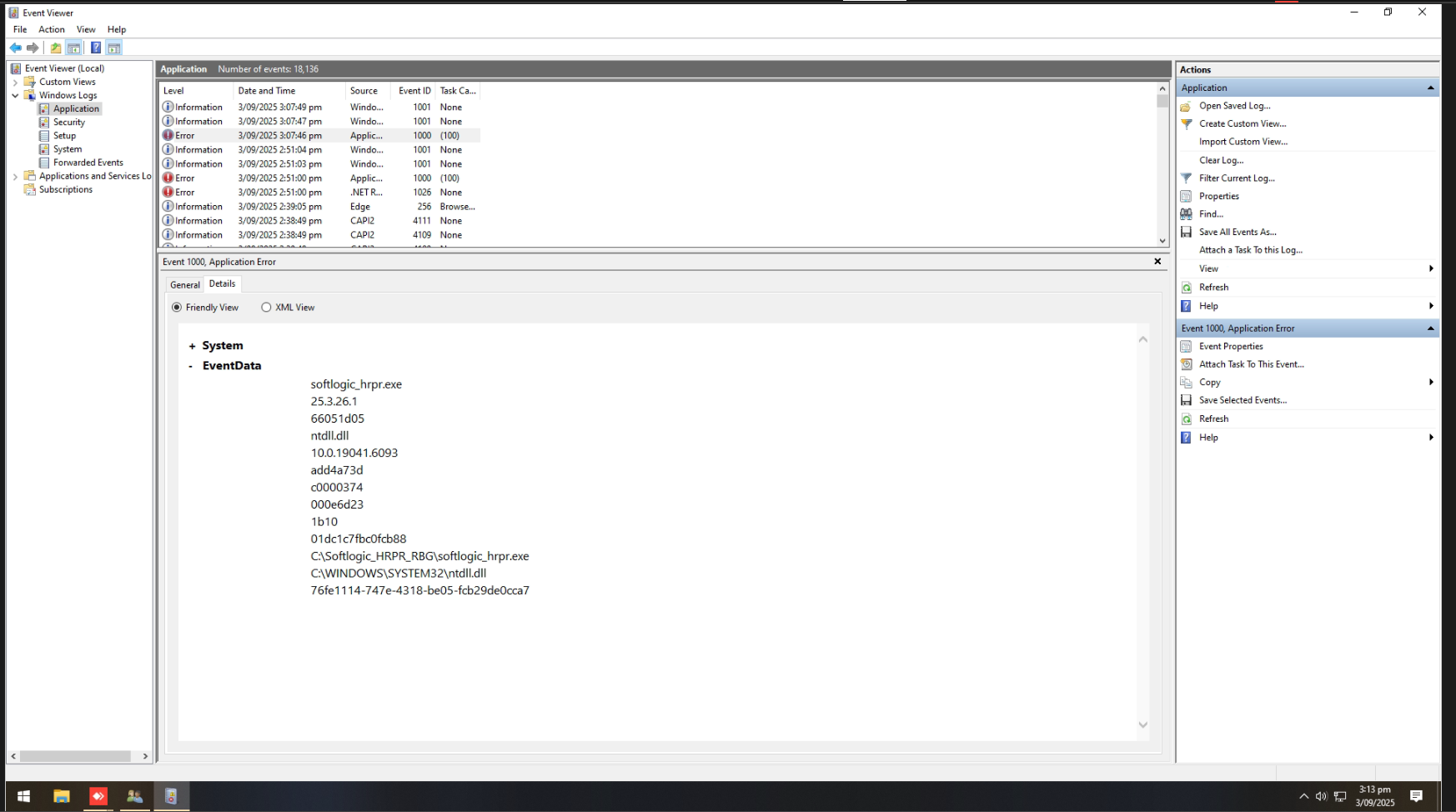Image resolution: width=1456 pixels, height=812 pixels.
Task: Click Attach Task To This Event
Action: pos(1251,364)
